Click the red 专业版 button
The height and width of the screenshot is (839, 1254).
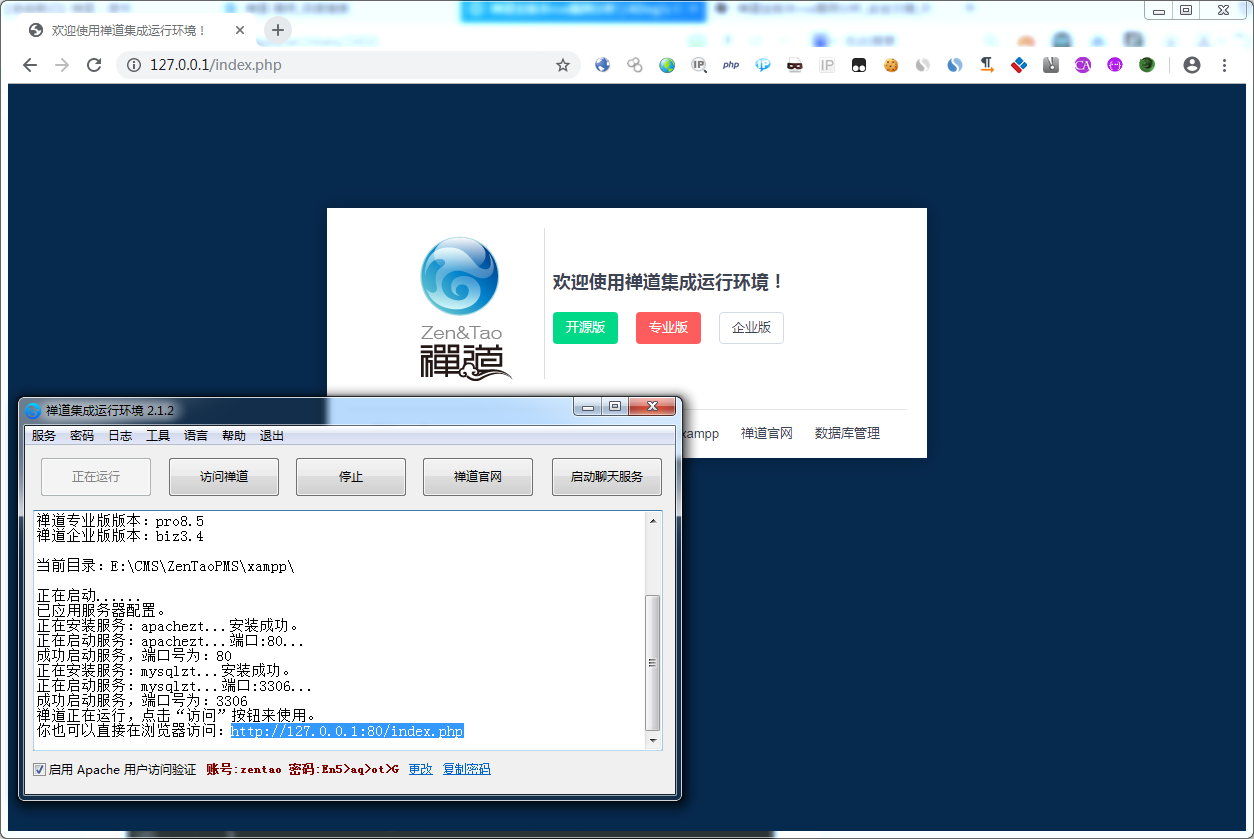tap(668, 328)
